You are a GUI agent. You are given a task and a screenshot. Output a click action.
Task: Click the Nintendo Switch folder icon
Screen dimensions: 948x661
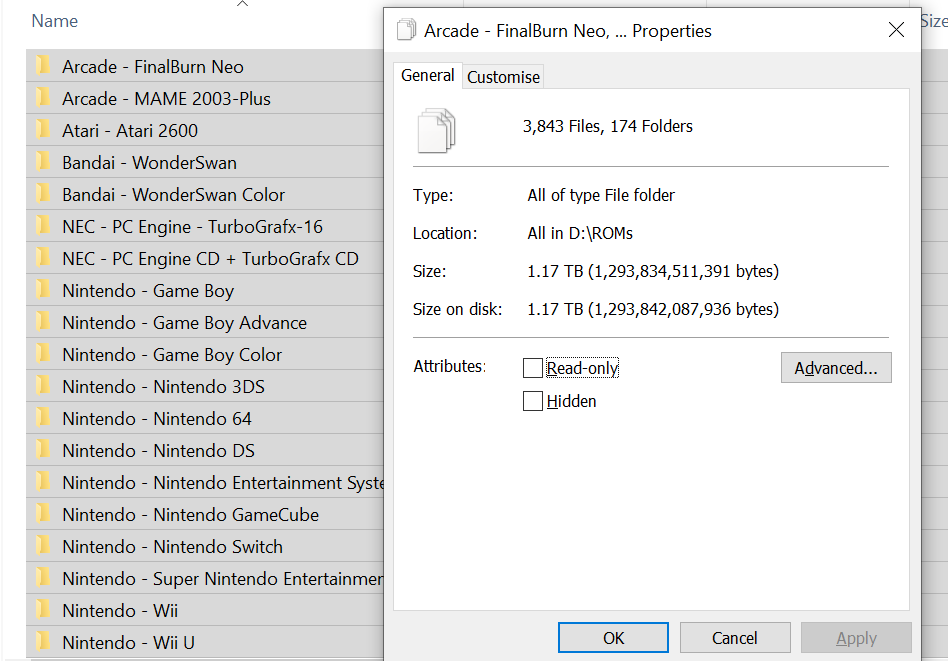[x=43, y=545]
